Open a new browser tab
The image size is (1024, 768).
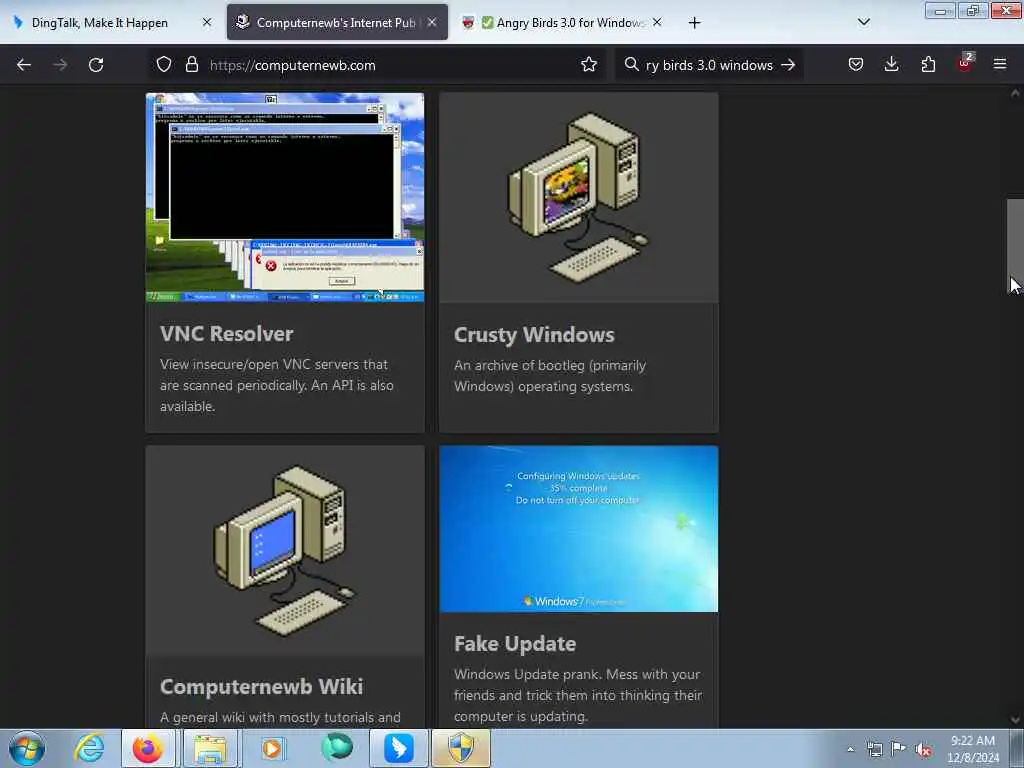click(x=694, y=23)
